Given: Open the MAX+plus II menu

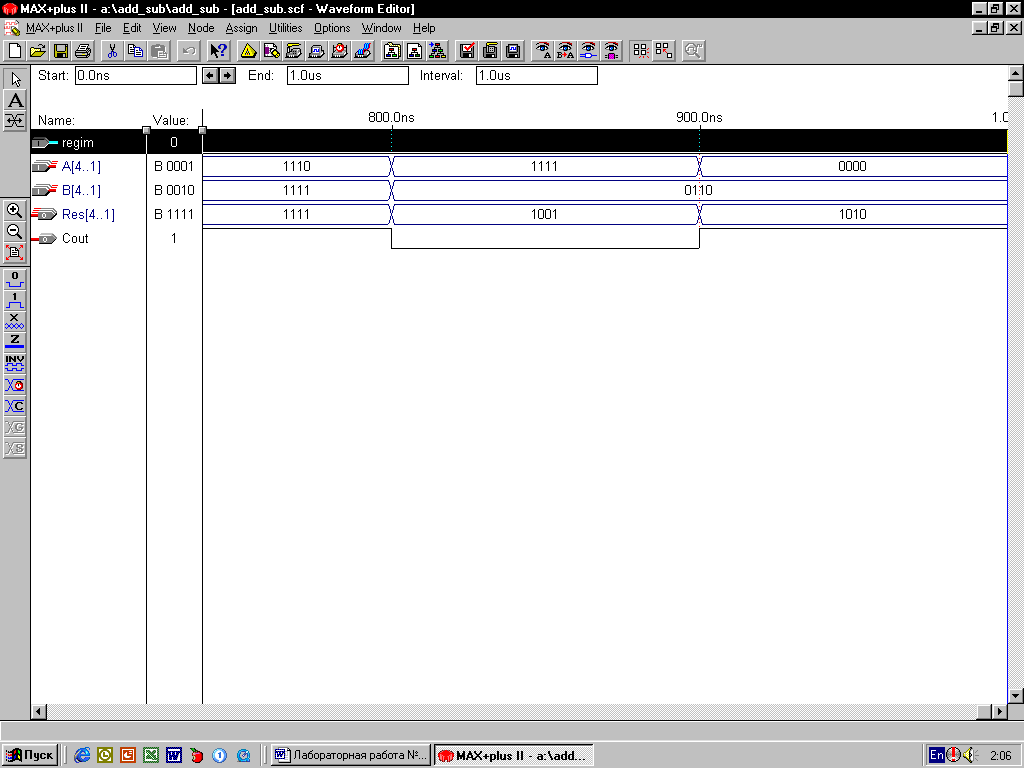Looking at the screenshot, I should coord(54,28).
